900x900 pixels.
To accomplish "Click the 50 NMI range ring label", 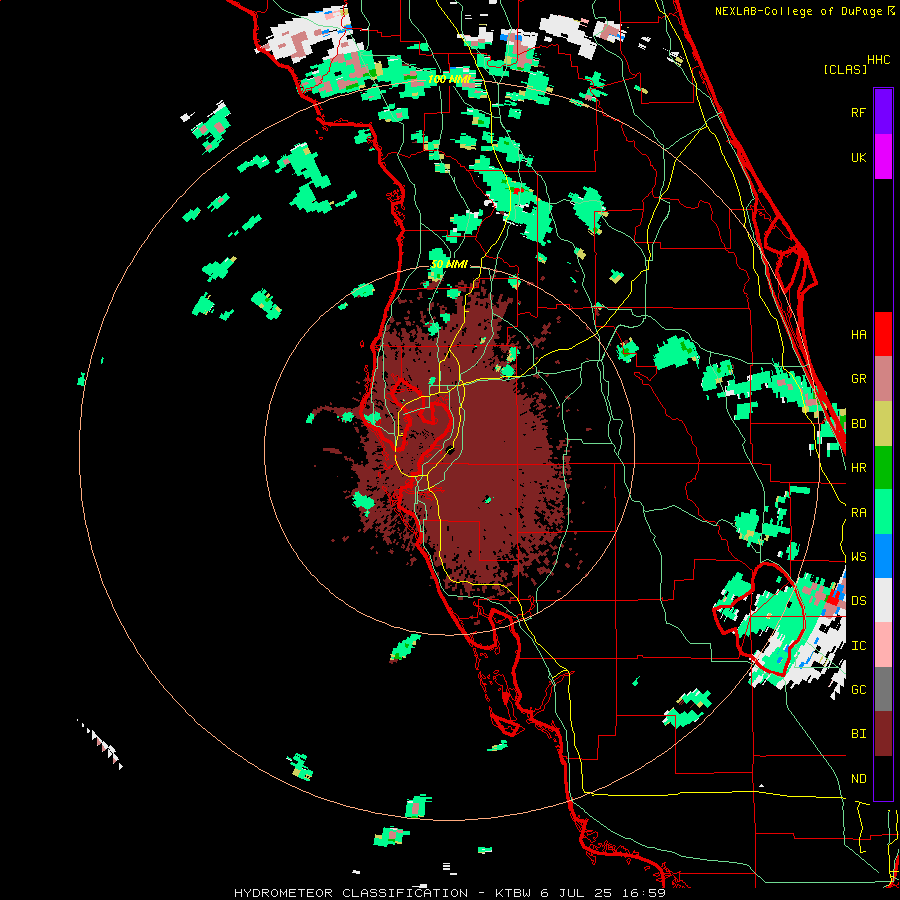I will point(449,264).
